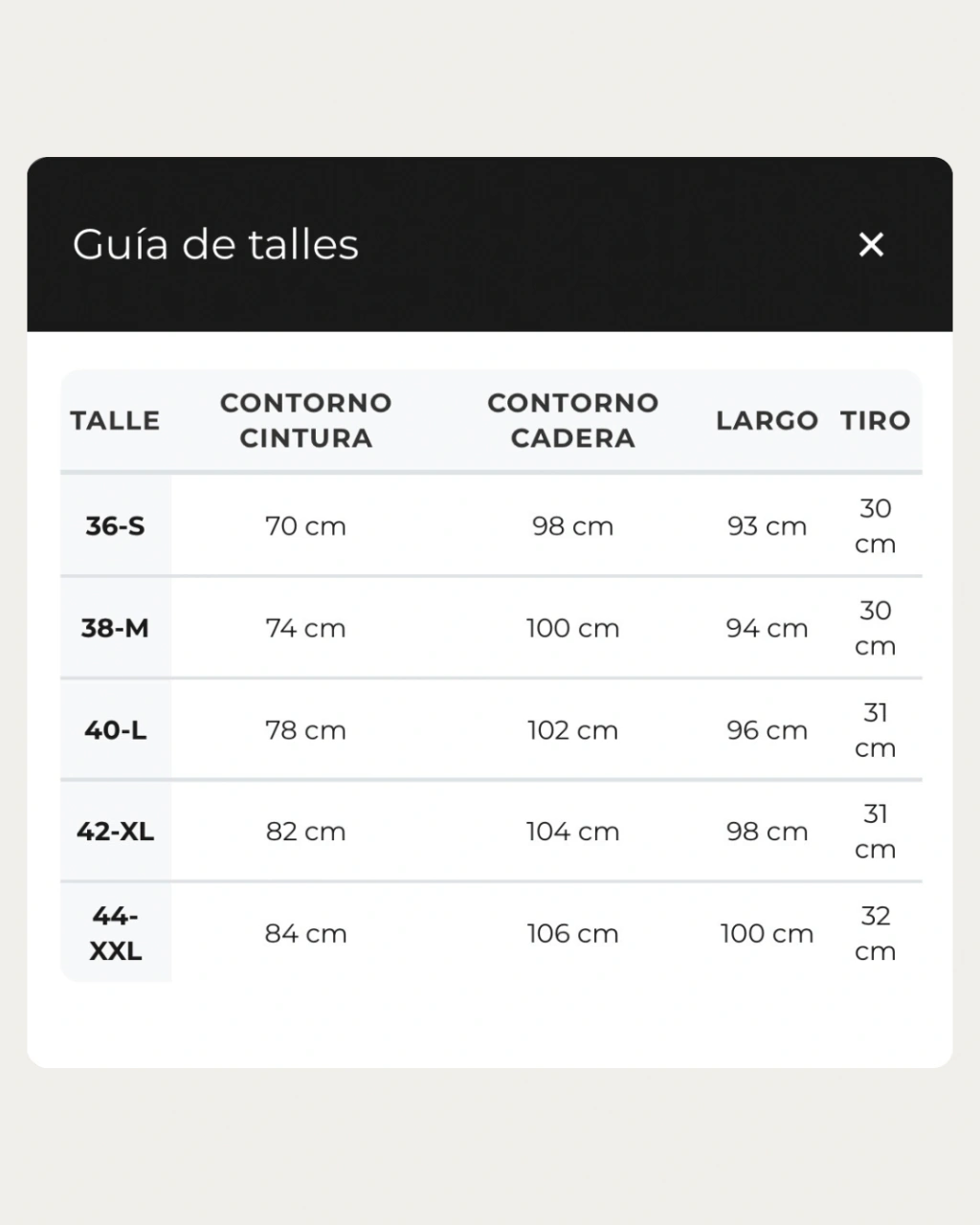Select the 42-XL size row label

[x=115, y=832]
